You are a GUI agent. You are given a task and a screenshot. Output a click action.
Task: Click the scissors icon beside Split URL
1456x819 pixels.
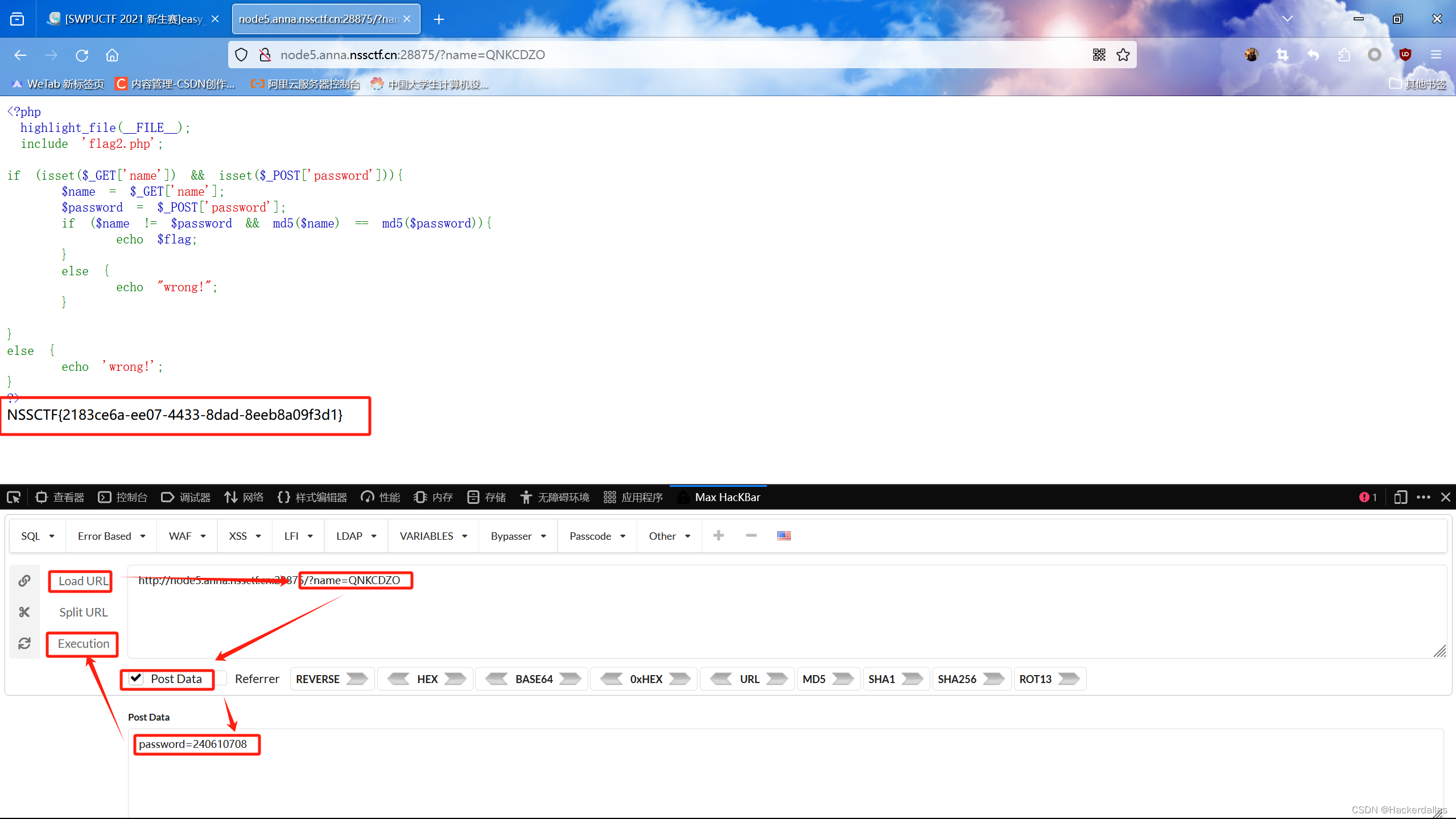24,612
